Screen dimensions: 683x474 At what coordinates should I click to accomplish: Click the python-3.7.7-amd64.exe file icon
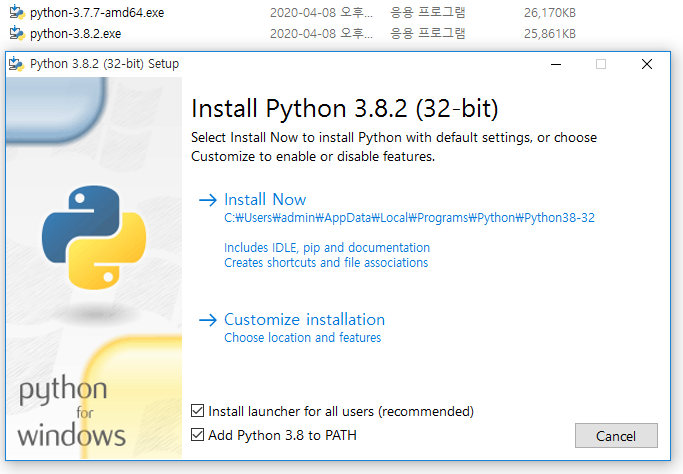tap(17, 12)
